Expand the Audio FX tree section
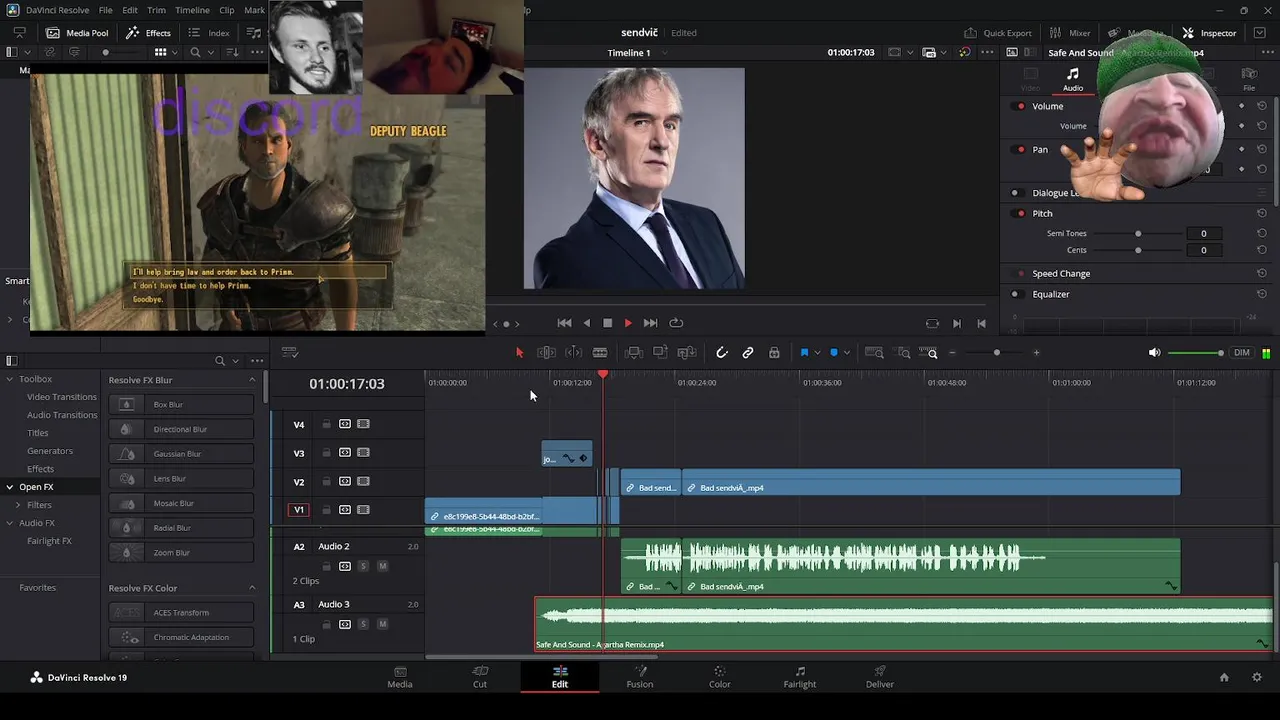Viewport: 1280px width, 720px height. click(10, 523)
